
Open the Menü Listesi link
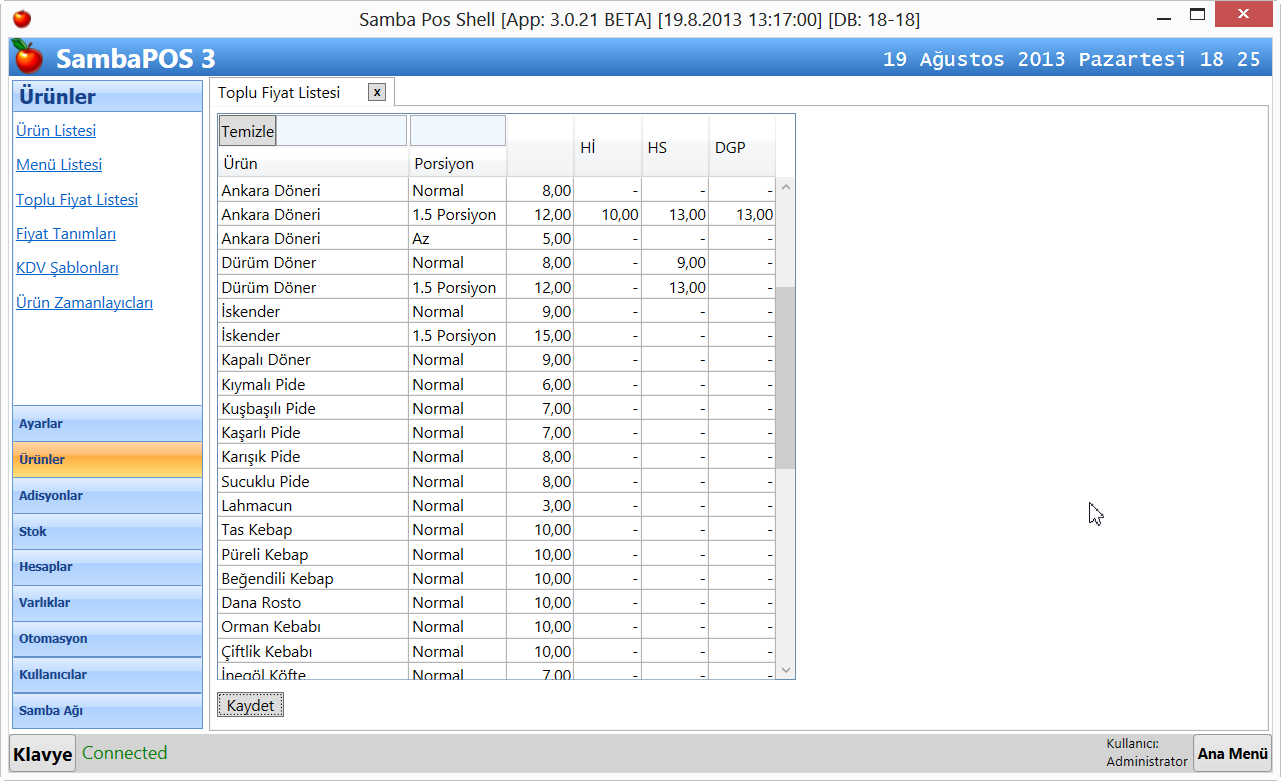[59, 165]
